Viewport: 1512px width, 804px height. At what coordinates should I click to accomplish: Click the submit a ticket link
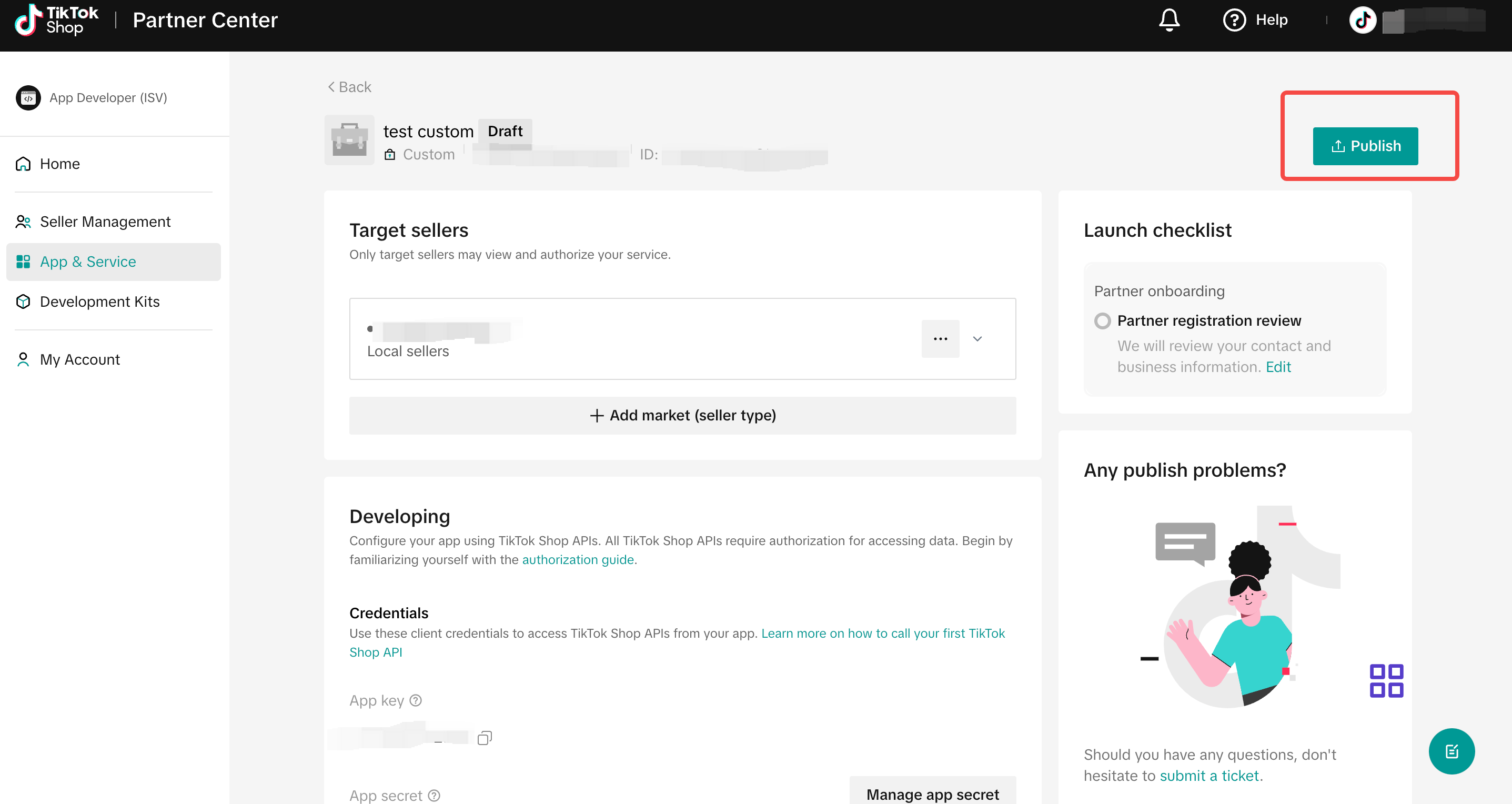coord(1209,775)
